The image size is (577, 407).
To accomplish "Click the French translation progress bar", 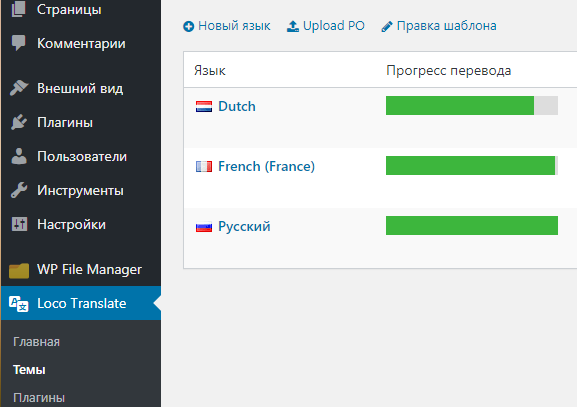I will (x=472, y=166).
